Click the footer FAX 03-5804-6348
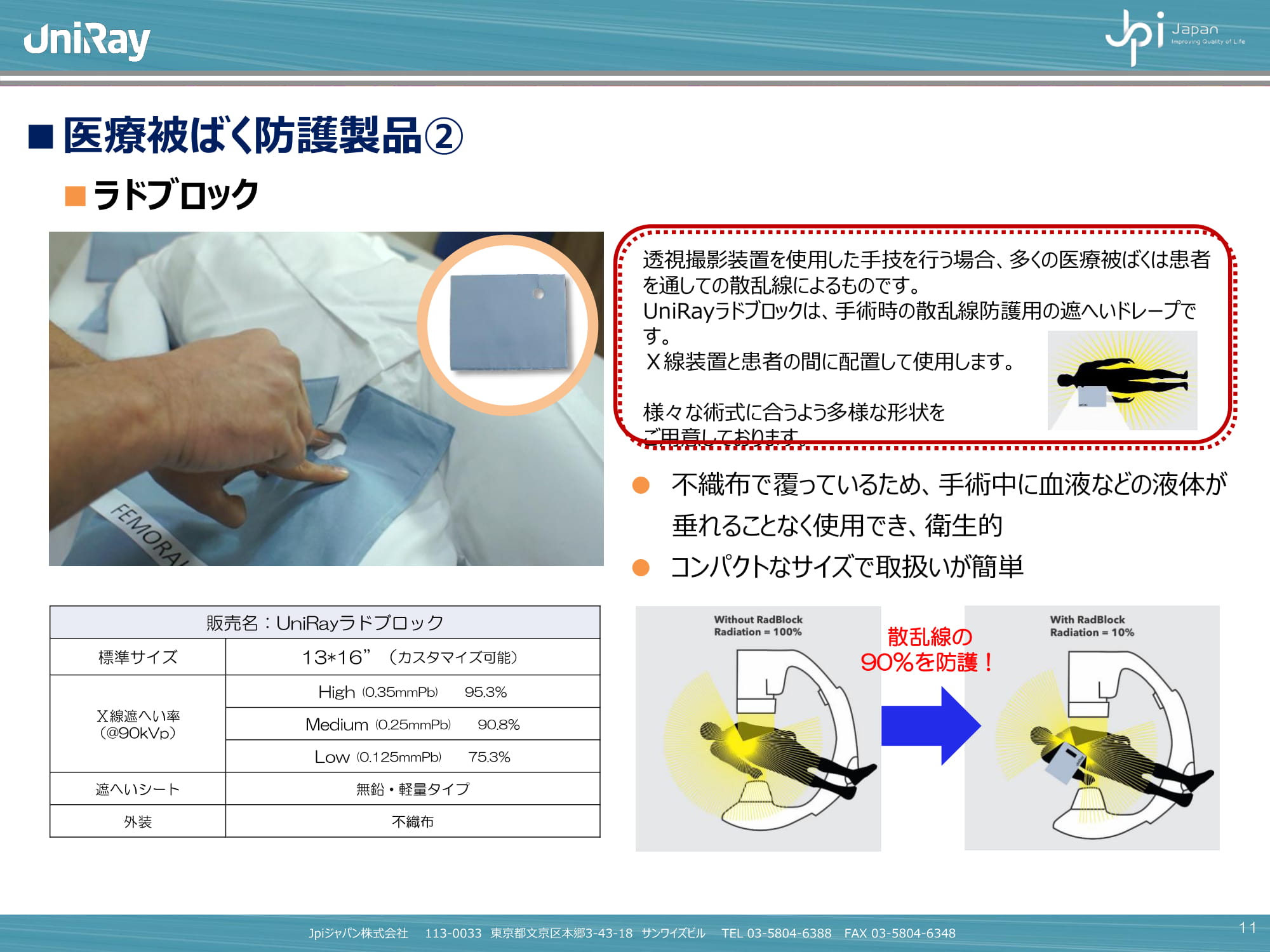 click(900, 933)
